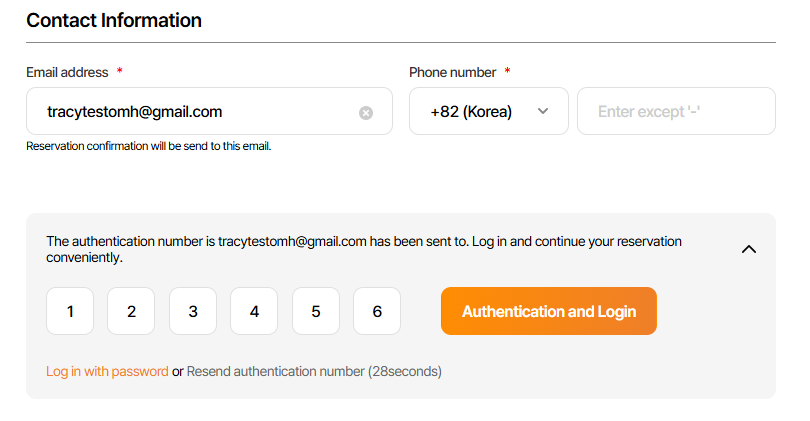Follow the Log in with password link
The image size is (810, 421).
pos(107,371)
